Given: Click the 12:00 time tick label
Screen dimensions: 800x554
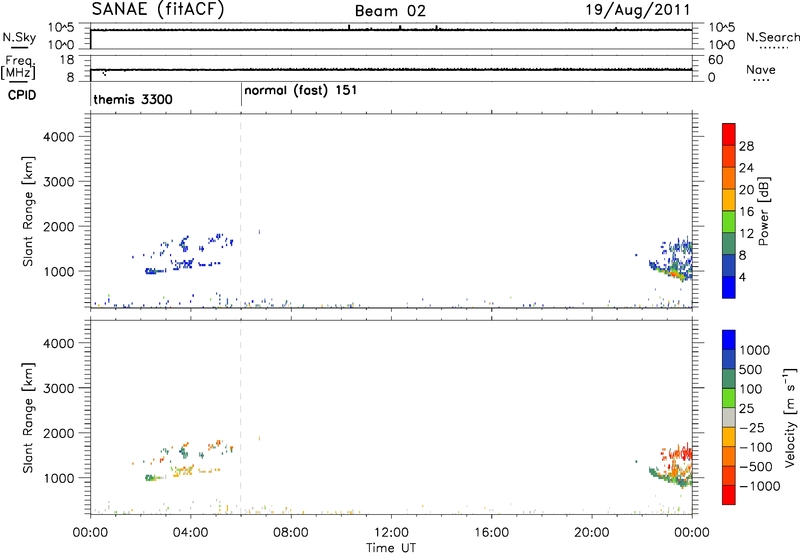Looking at the screenshot, I should click(391, 533).
